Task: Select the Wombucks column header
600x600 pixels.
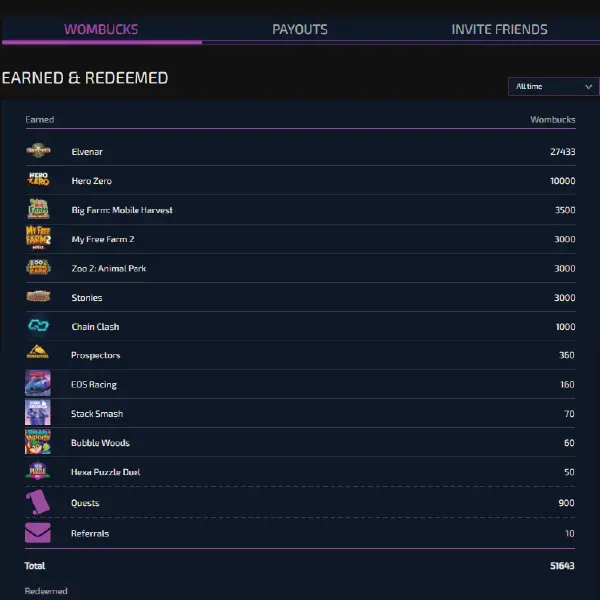Action: point(553,120)
